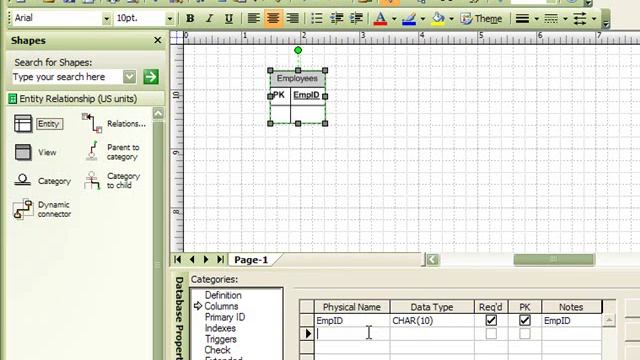This screenshot has height=360, width=640.
Task: Select the Entity shape
Action: 39,124
